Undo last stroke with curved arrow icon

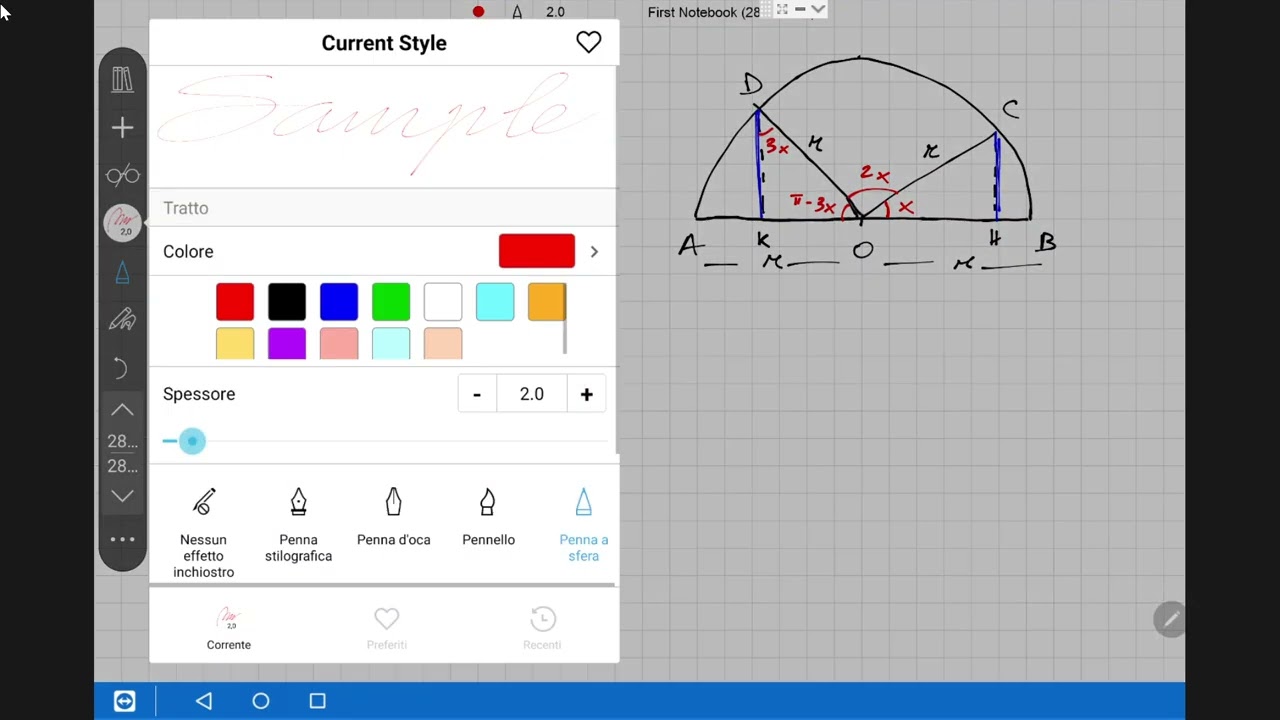122,368
